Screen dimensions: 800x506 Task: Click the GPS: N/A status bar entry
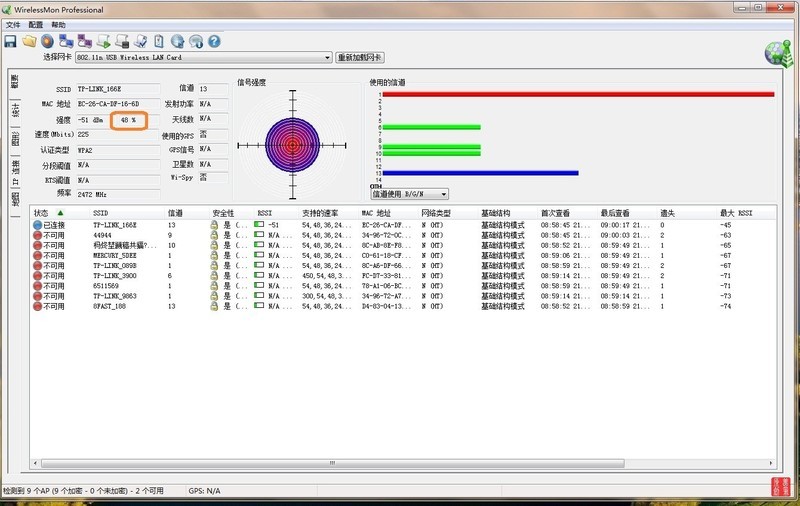point(205,491)
